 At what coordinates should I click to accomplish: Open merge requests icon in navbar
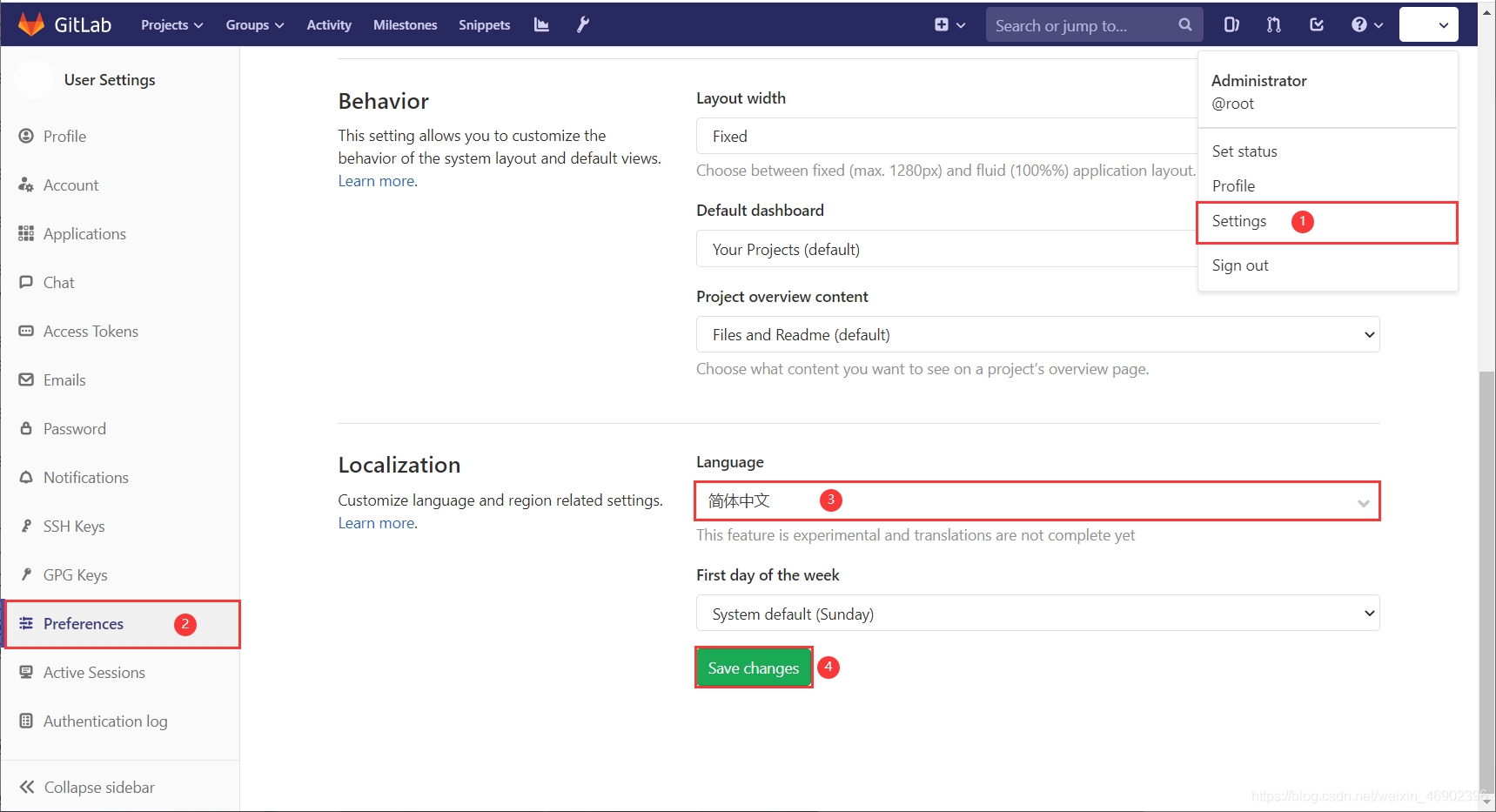pos(1274,24)
